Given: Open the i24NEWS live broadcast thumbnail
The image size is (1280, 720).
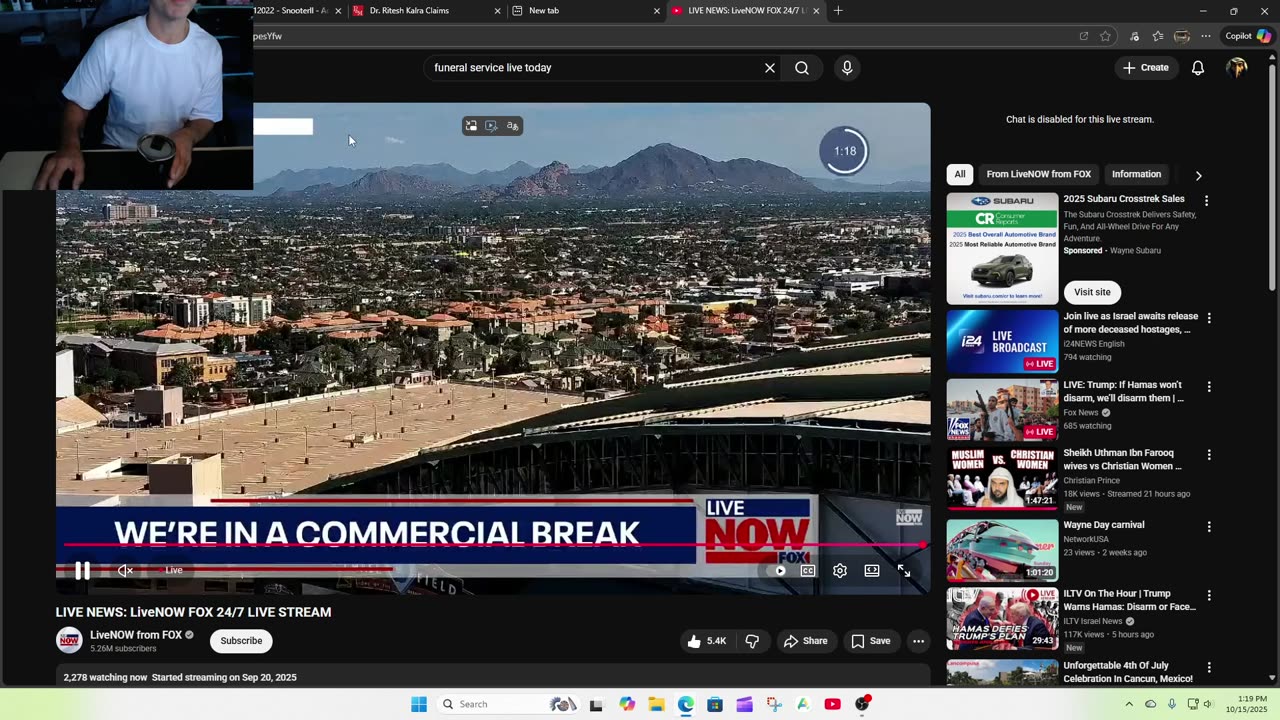Looking at the screenshot, I should [1002, 341].
